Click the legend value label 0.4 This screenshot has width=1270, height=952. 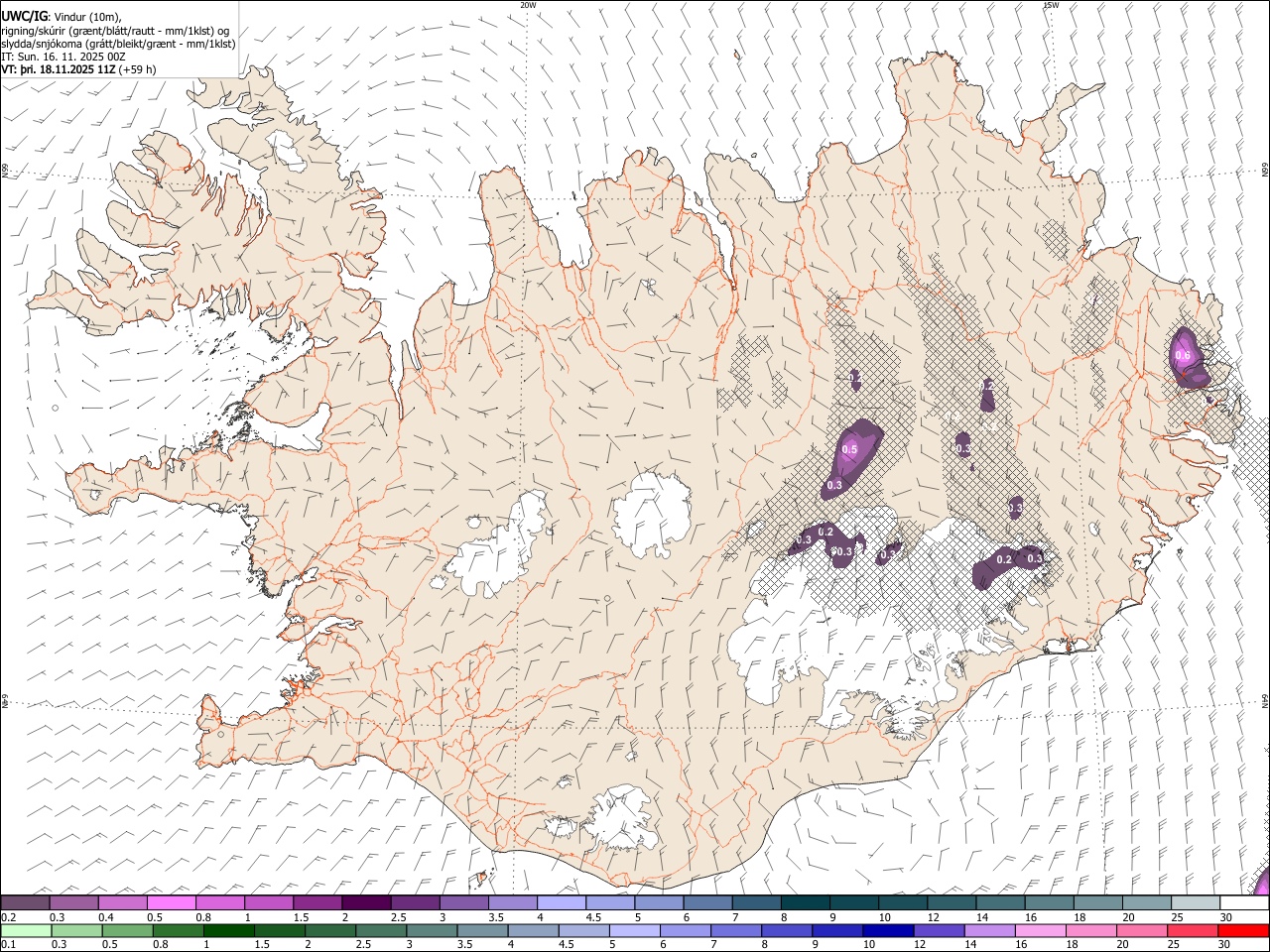(104, 916)
